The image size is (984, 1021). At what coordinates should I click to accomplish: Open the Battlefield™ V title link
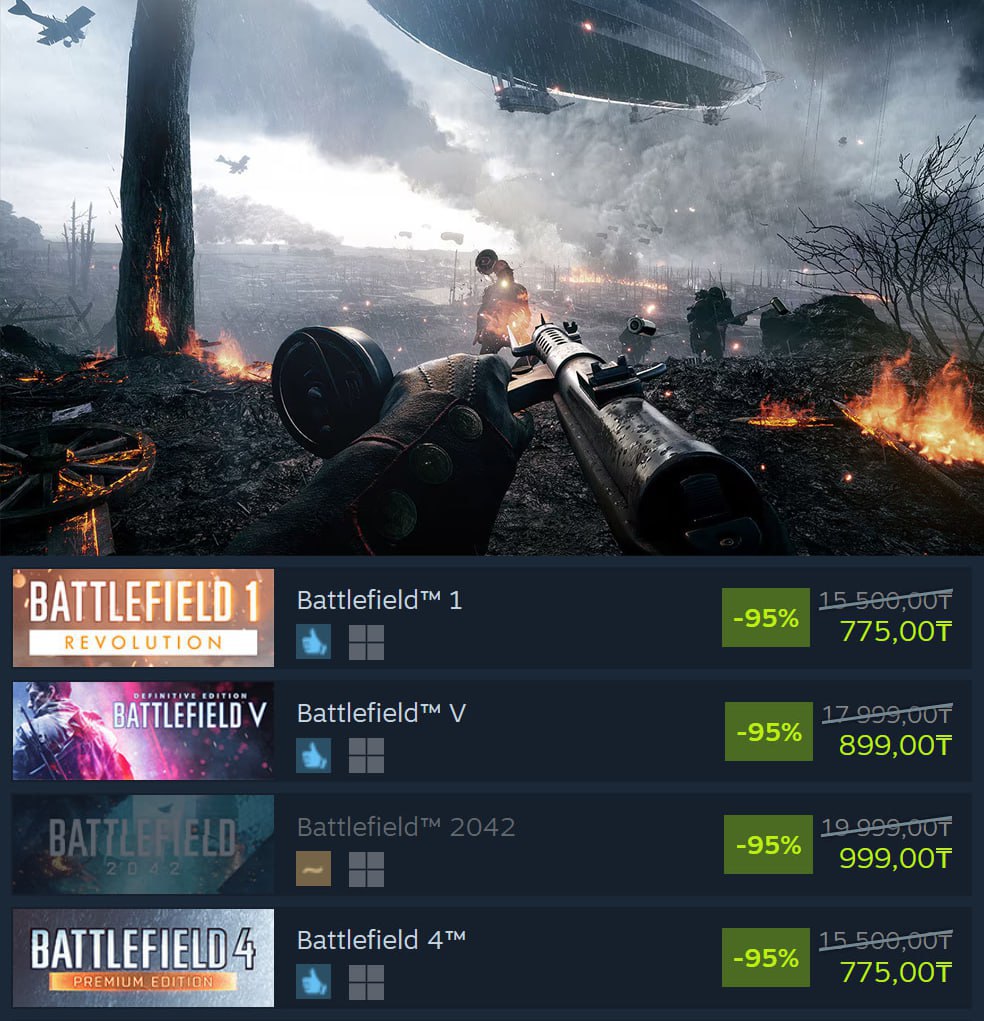click(381, 714)
